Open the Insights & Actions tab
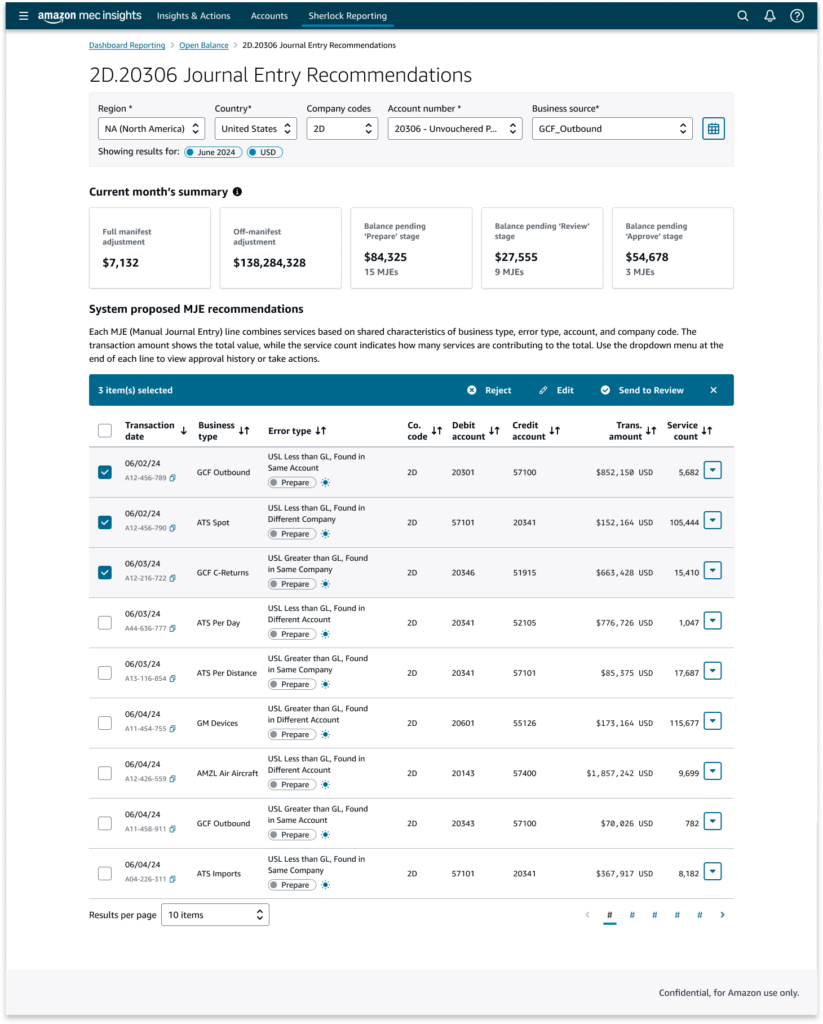Screen dimensions: 823x1024 (x=193, y=16)
